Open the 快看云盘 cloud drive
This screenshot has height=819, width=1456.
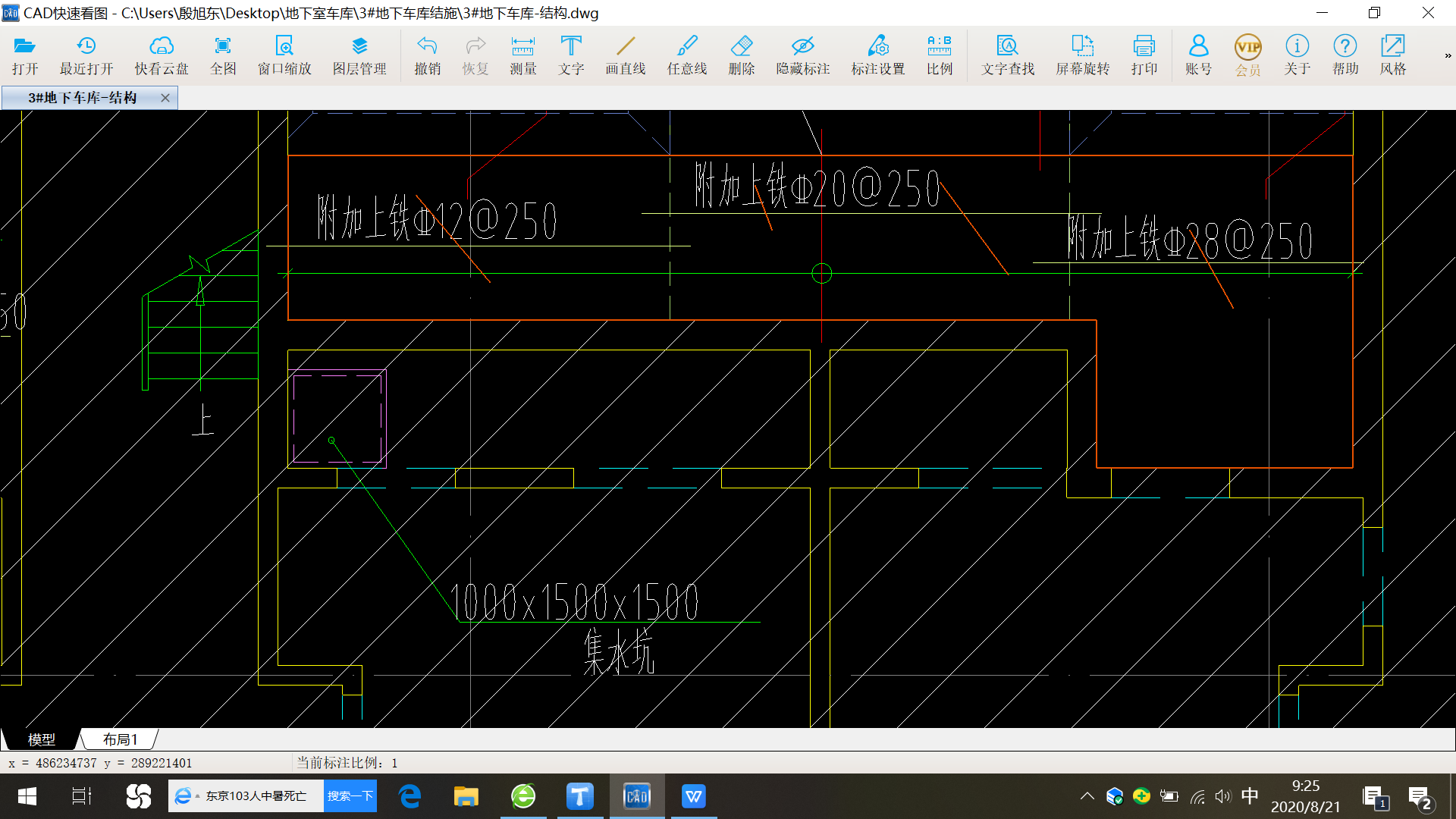pos(162,55)
